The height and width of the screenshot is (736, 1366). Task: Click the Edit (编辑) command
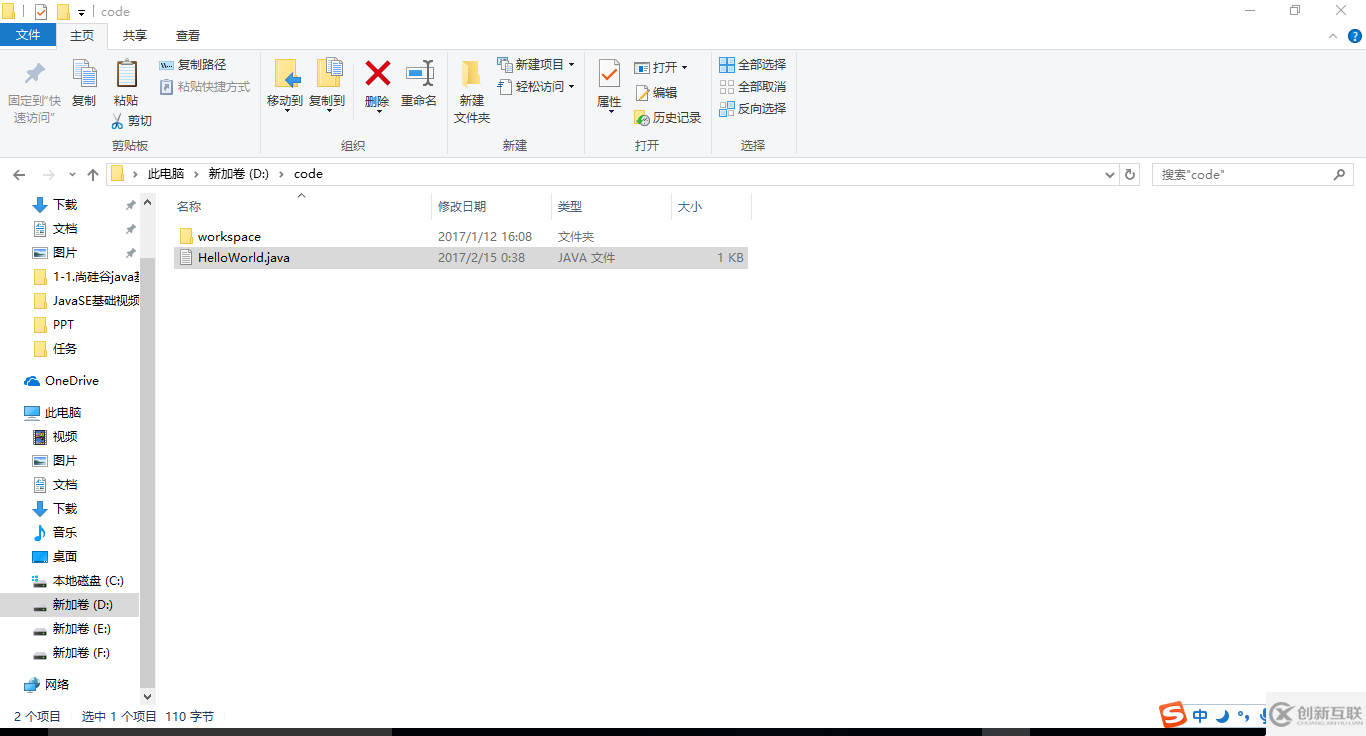[656, 92]
